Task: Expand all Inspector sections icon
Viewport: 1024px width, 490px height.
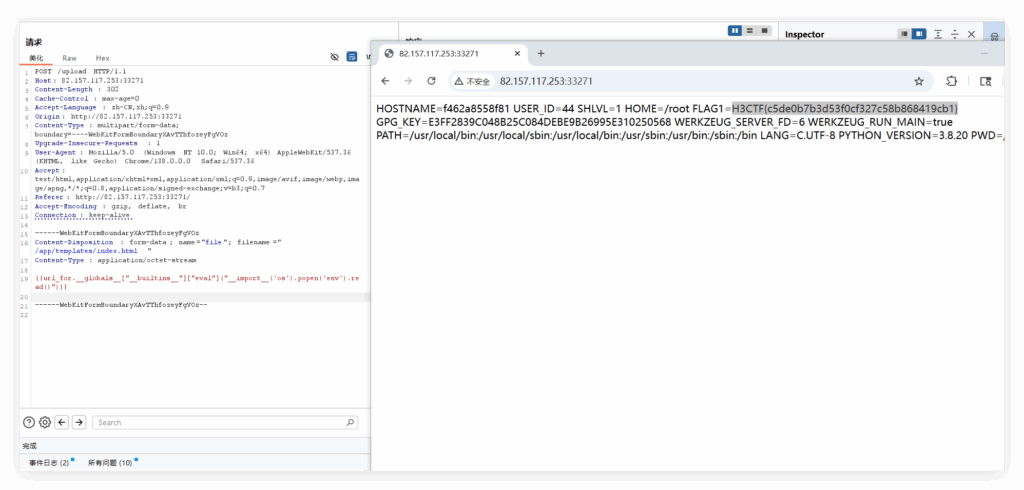Action: 937,34
